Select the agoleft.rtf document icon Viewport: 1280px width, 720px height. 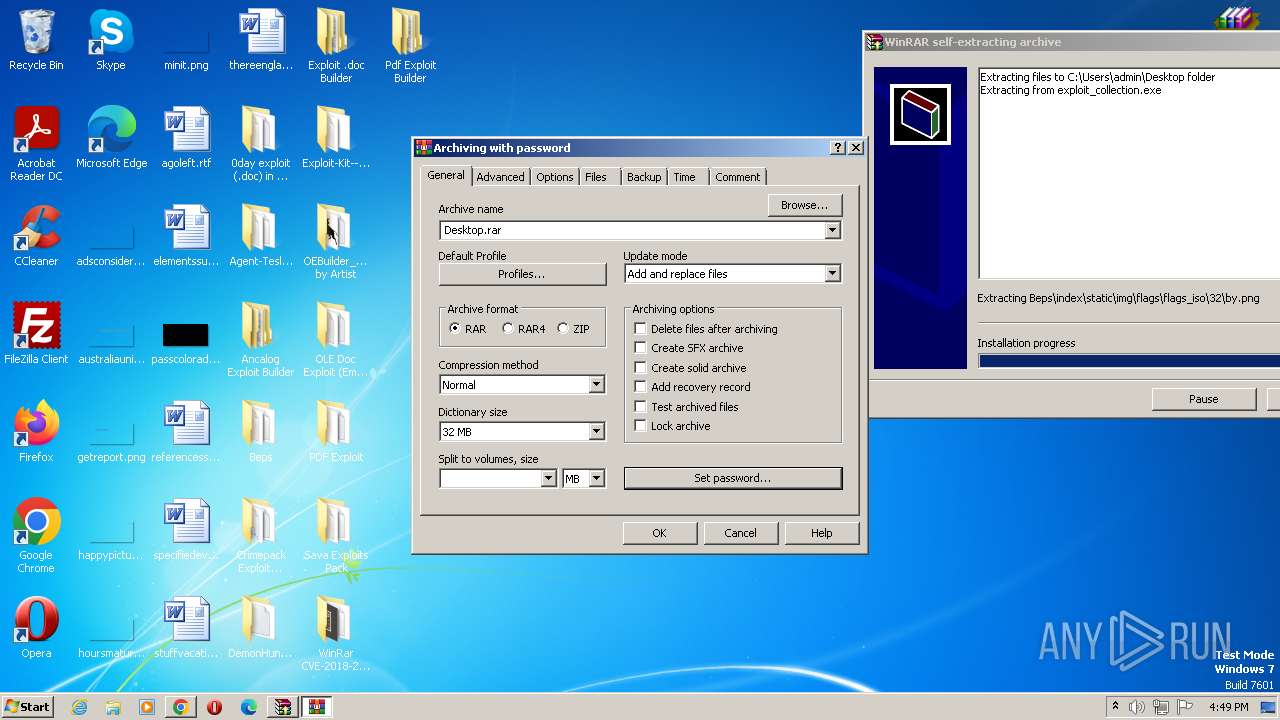186,138
